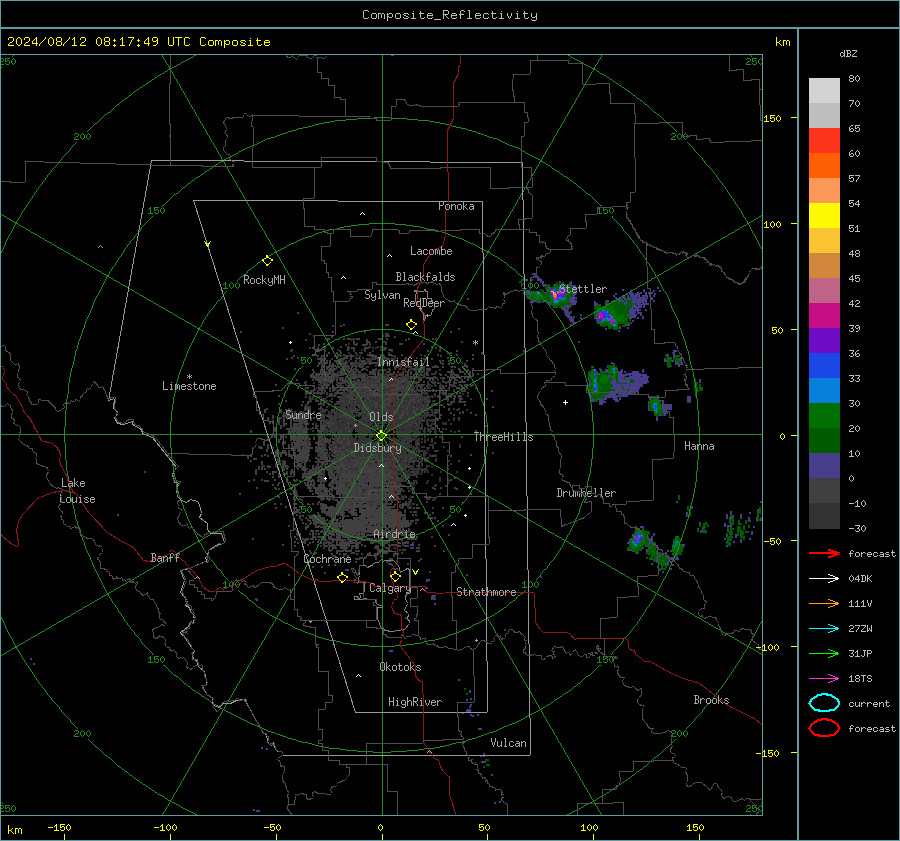This screenshot has height=841, width=900.
Task: Click the Blackfalds city label
Action: pos(425,277)
